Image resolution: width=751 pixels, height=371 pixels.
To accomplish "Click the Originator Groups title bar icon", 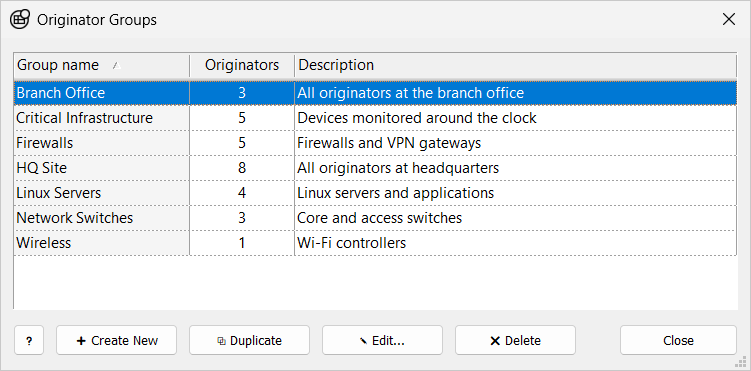I will 20,20.
